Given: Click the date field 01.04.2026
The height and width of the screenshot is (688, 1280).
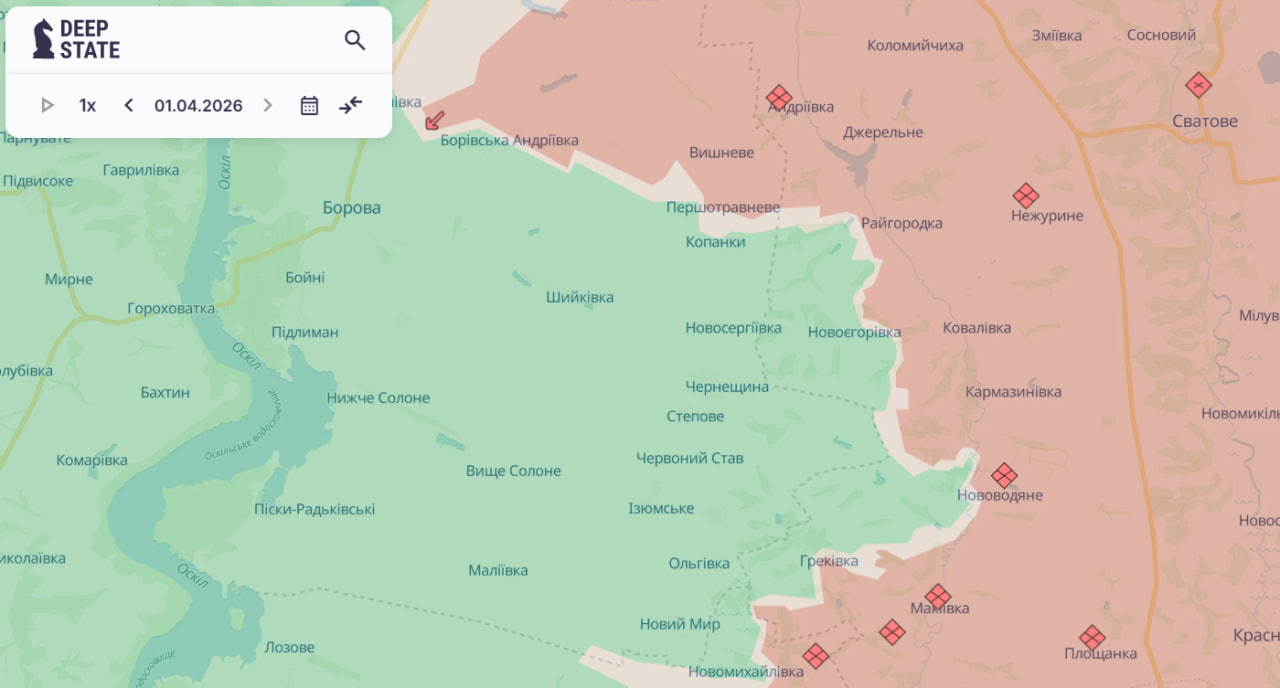Looking at the screenshot, I should point(198,105).
